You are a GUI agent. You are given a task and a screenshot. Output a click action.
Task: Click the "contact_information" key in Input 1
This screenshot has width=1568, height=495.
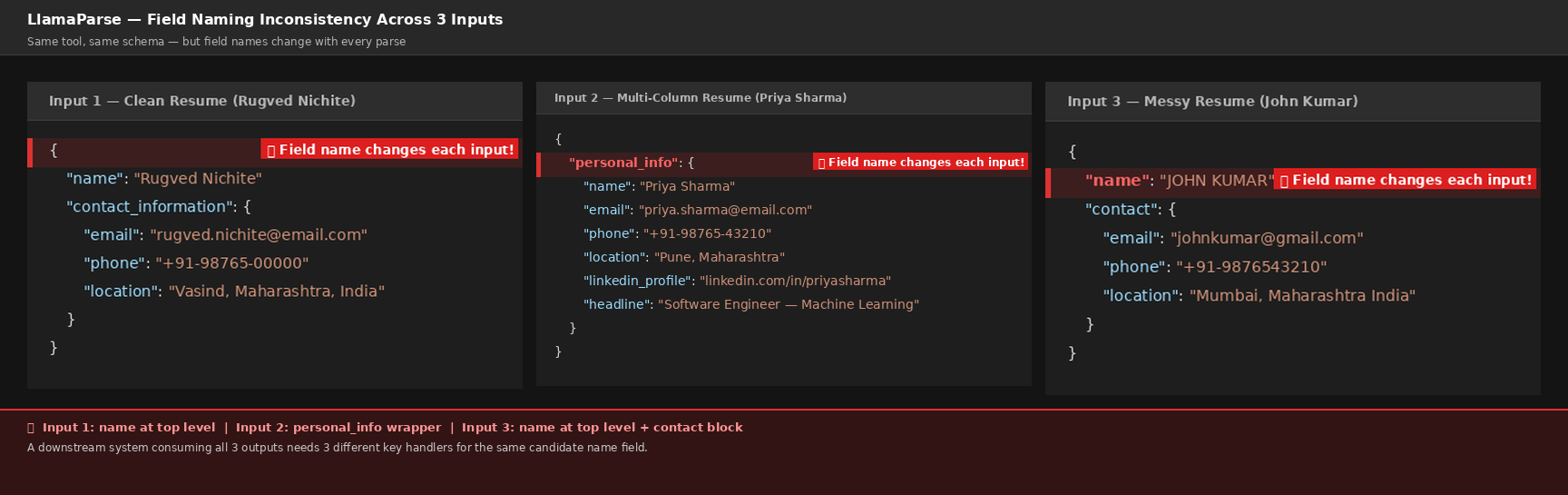tap(150, 207)
